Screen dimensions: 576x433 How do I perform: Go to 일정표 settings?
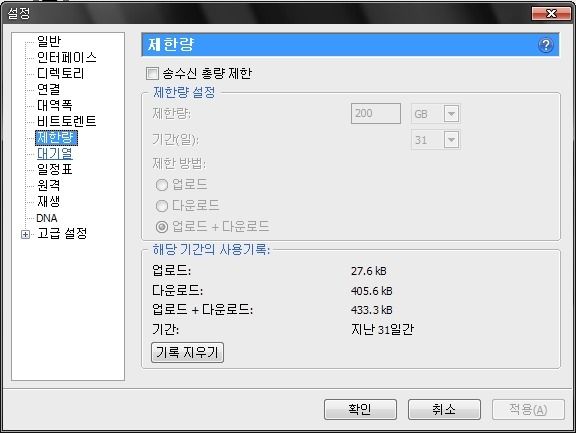point(55,169)
